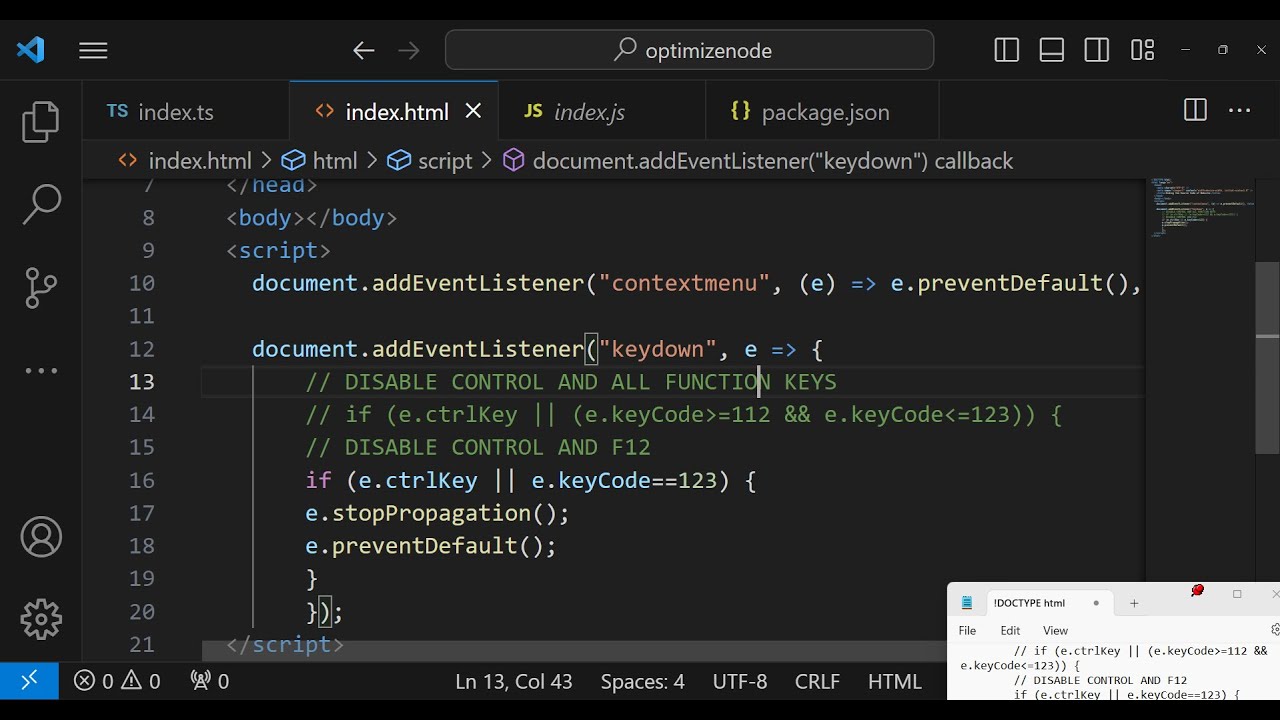This screenshot has height=720, width=1280.
Task: Click the HTML language mode in status bar
Action: click(894, 681)
